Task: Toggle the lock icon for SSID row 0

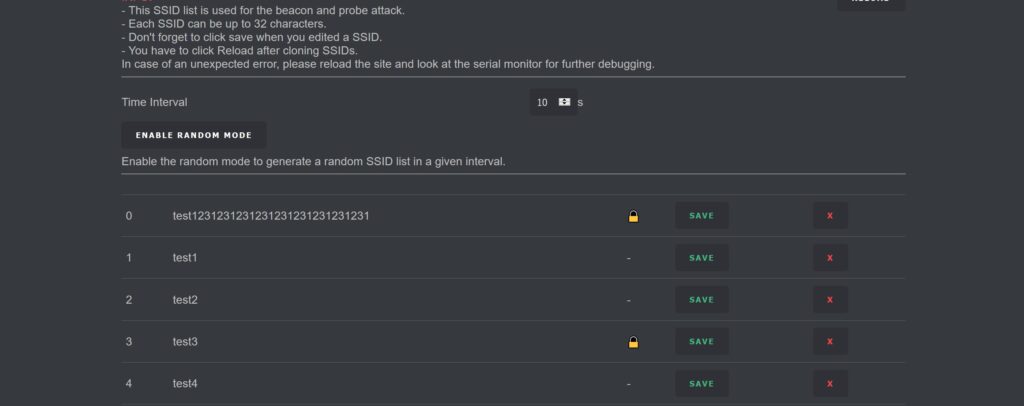Action: pyautogui.click(x=633, y=216)
